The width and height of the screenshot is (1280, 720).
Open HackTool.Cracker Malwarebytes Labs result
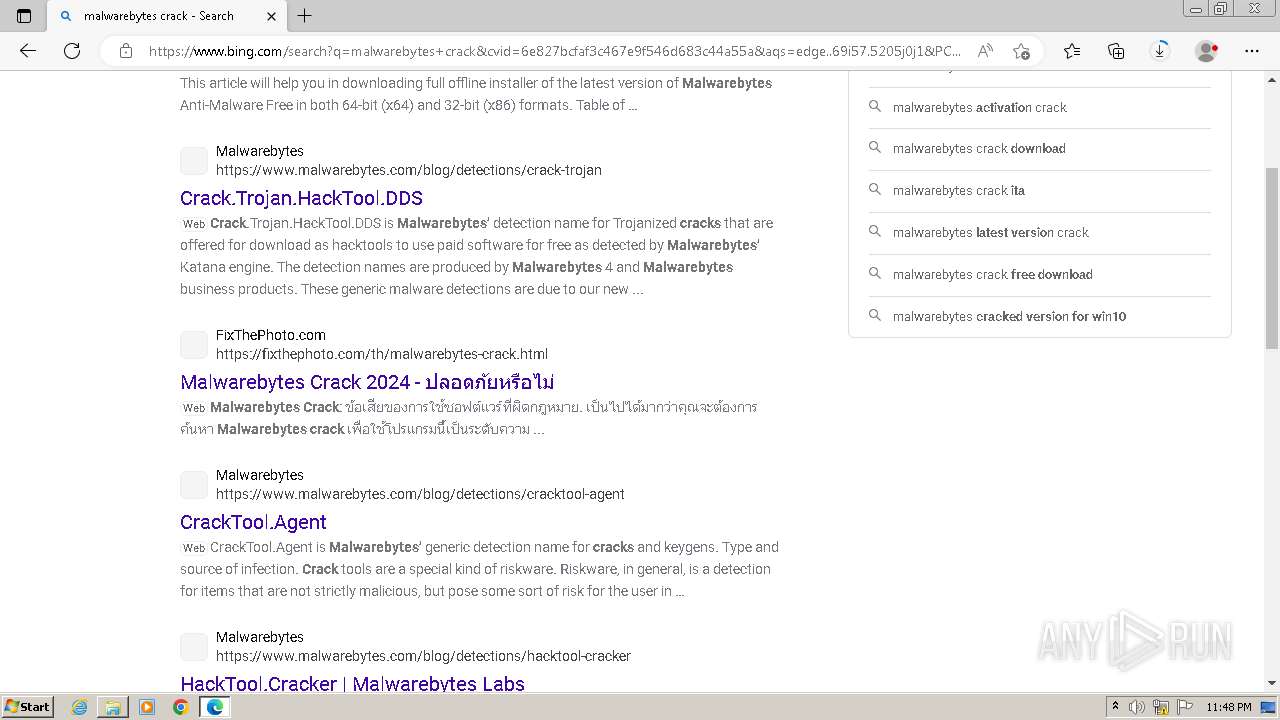[x=352, y=684]
